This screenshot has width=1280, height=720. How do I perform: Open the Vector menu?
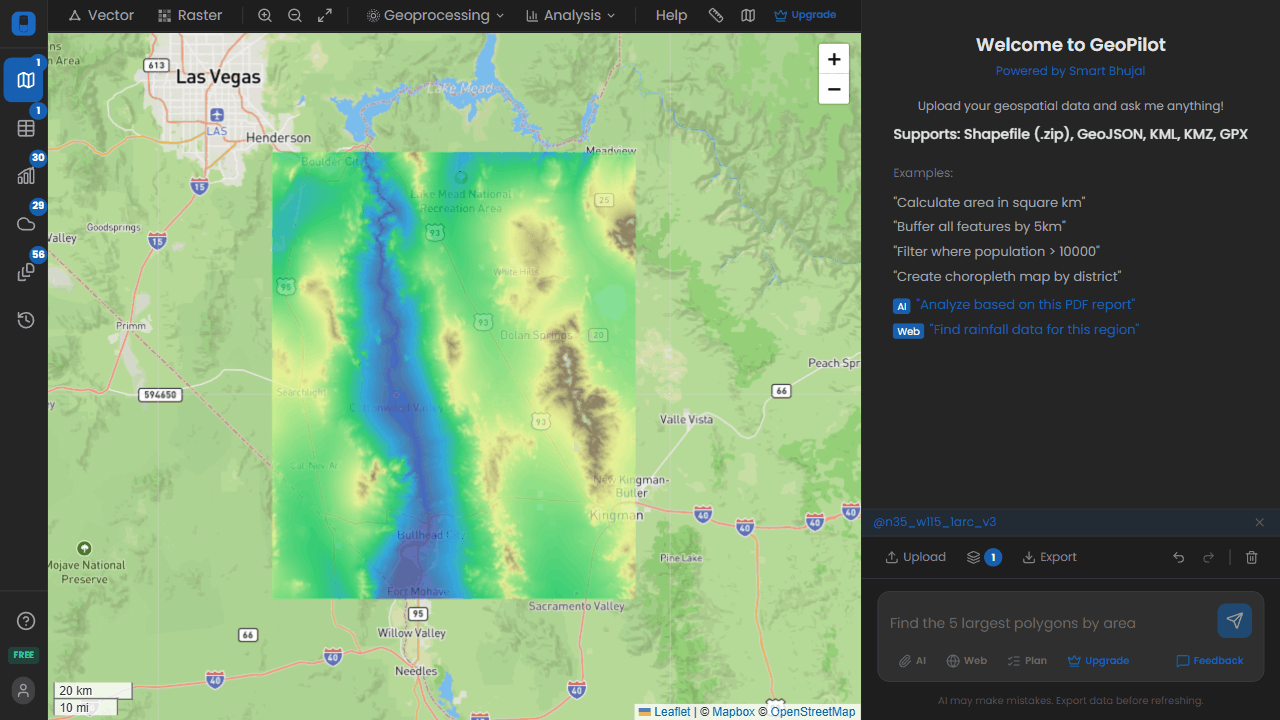(x=100, y=15)
